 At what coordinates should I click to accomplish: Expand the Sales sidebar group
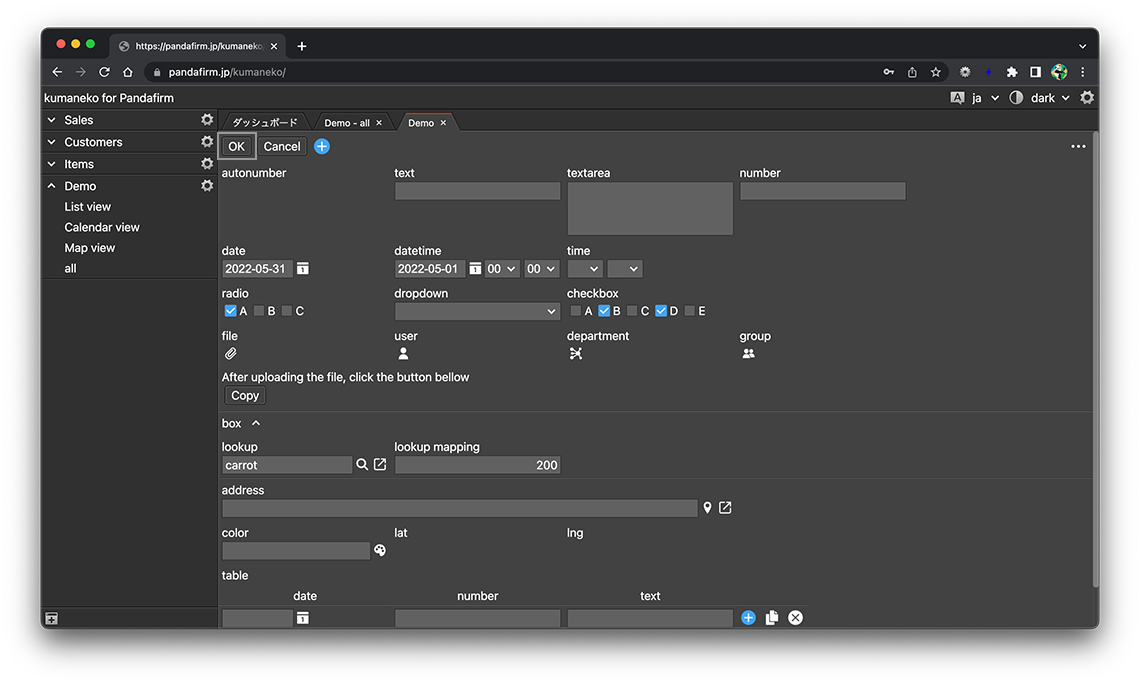[x=52, y=120]
